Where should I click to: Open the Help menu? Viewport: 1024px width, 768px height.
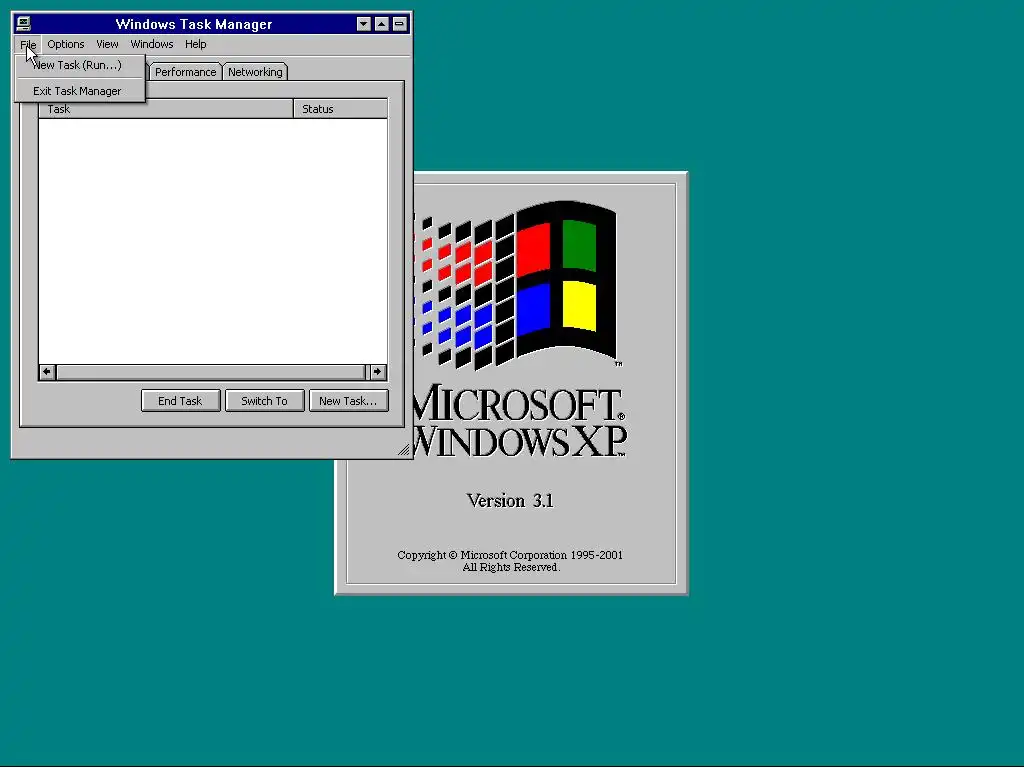click(195, 44)
